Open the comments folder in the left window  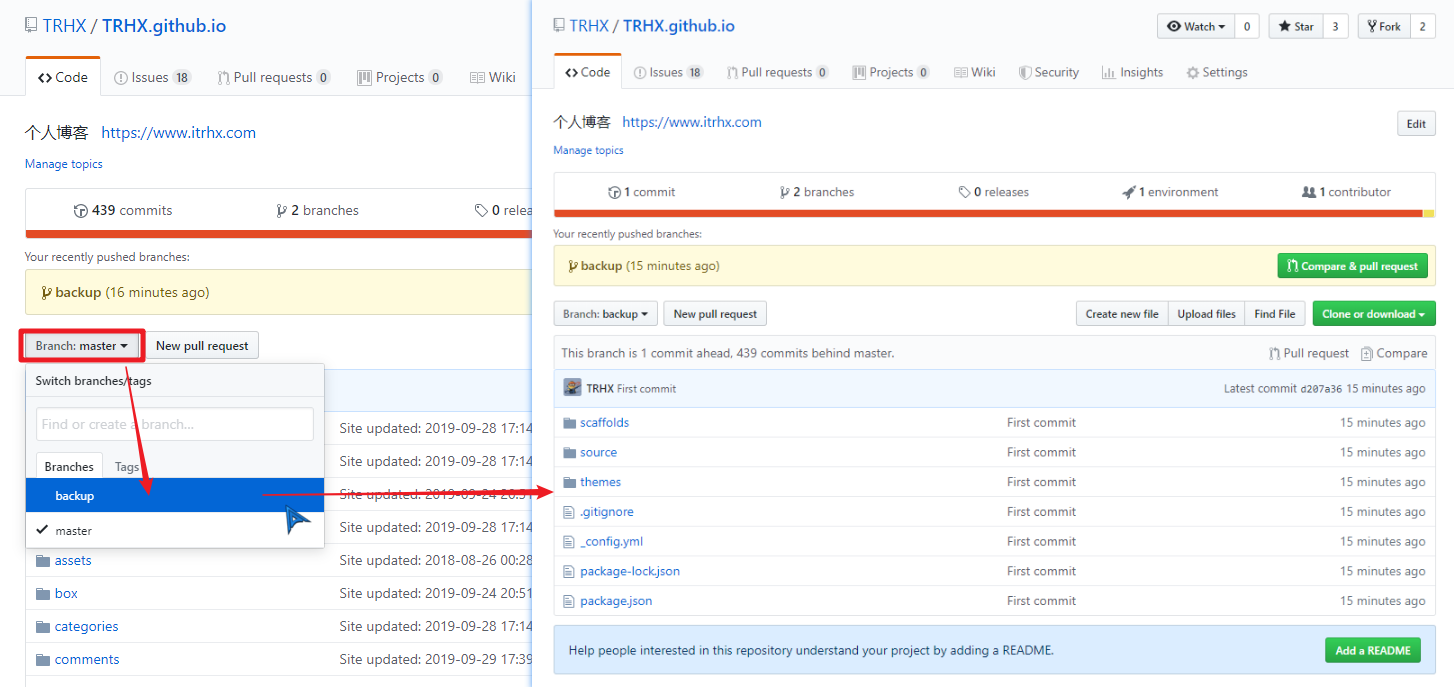[x=87, y=660]
